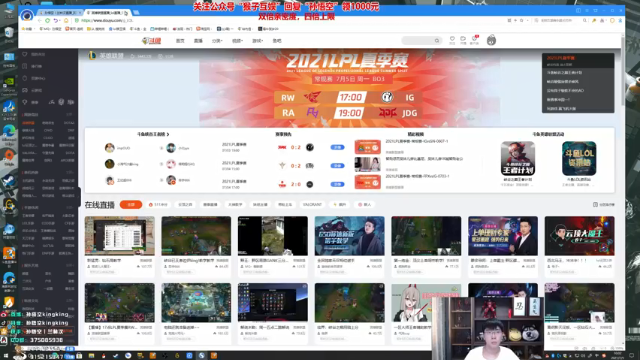Click the heart icon in left sidebar
Viewport: 640px width, 360px height.
pyautogui.click(x=25, y=54)
